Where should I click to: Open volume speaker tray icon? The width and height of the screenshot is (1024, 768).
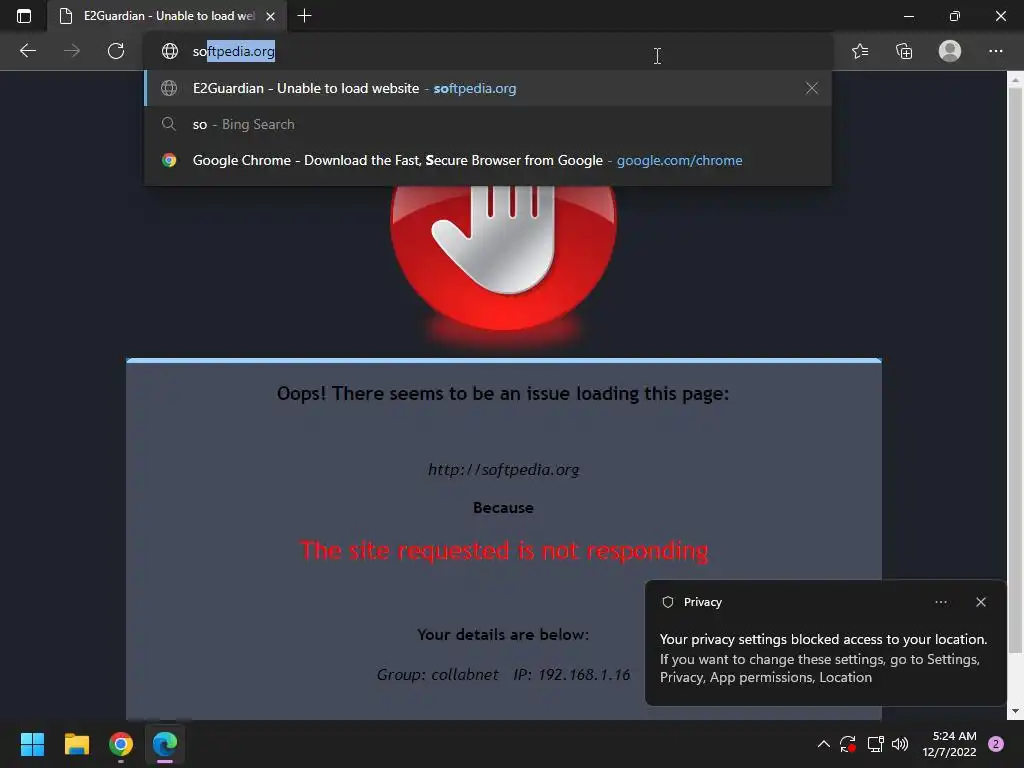coord(900,744)
